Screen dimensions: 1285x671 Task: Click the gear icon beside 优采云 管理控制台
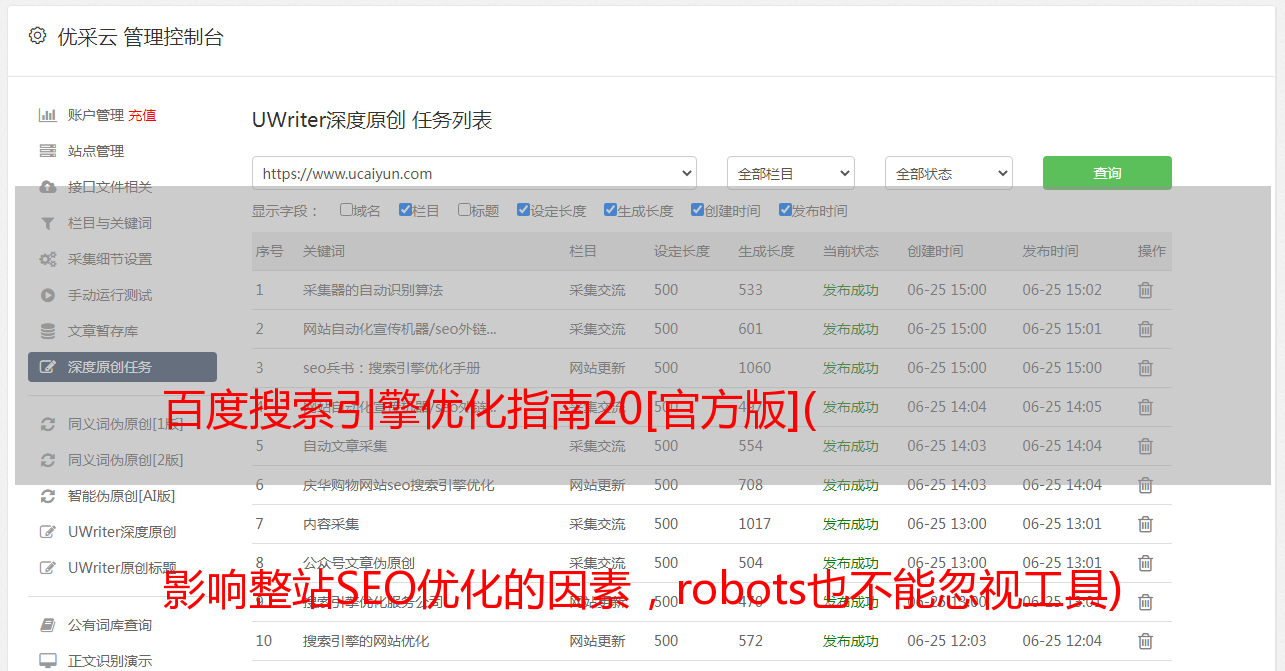(x=37, y=36)
